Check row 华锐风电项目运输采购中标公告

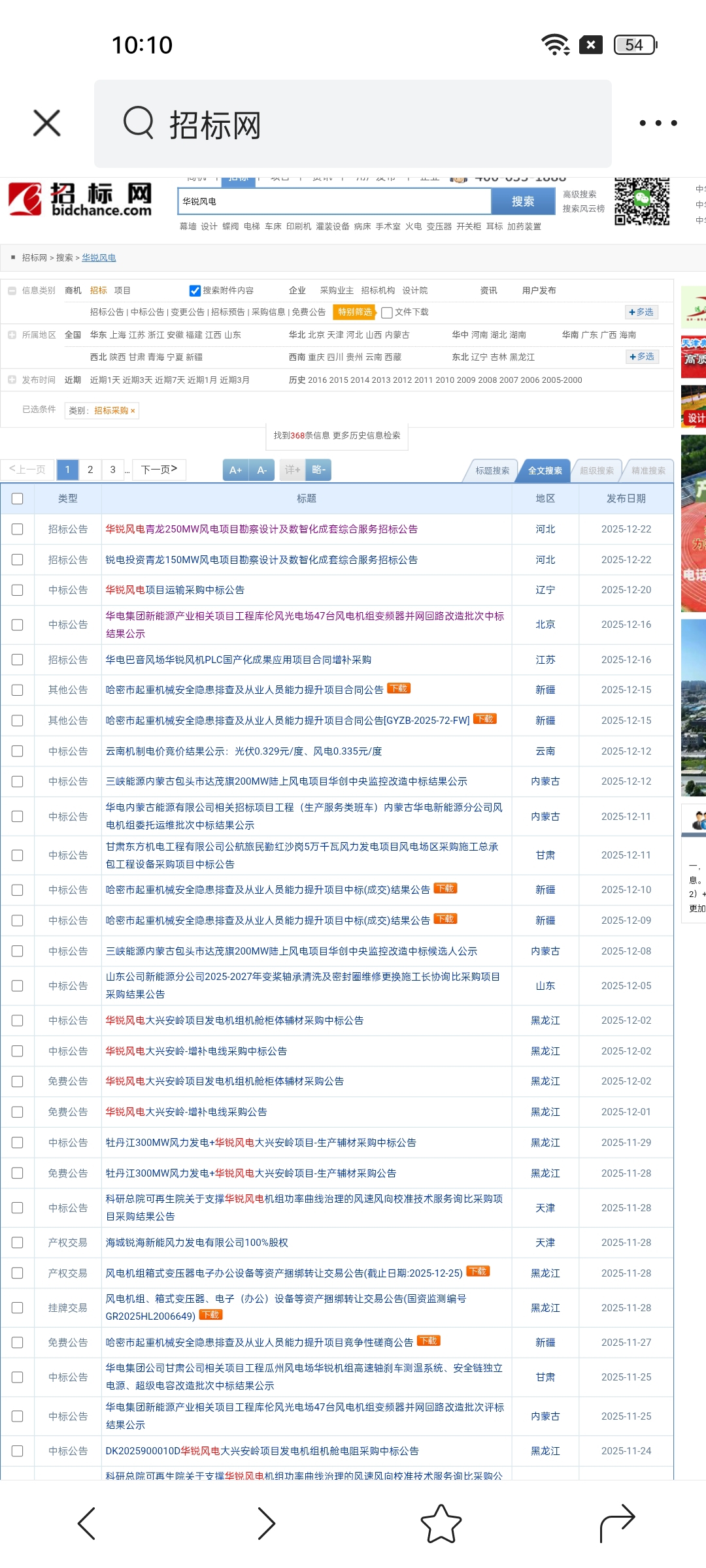[x=18, y=590]
